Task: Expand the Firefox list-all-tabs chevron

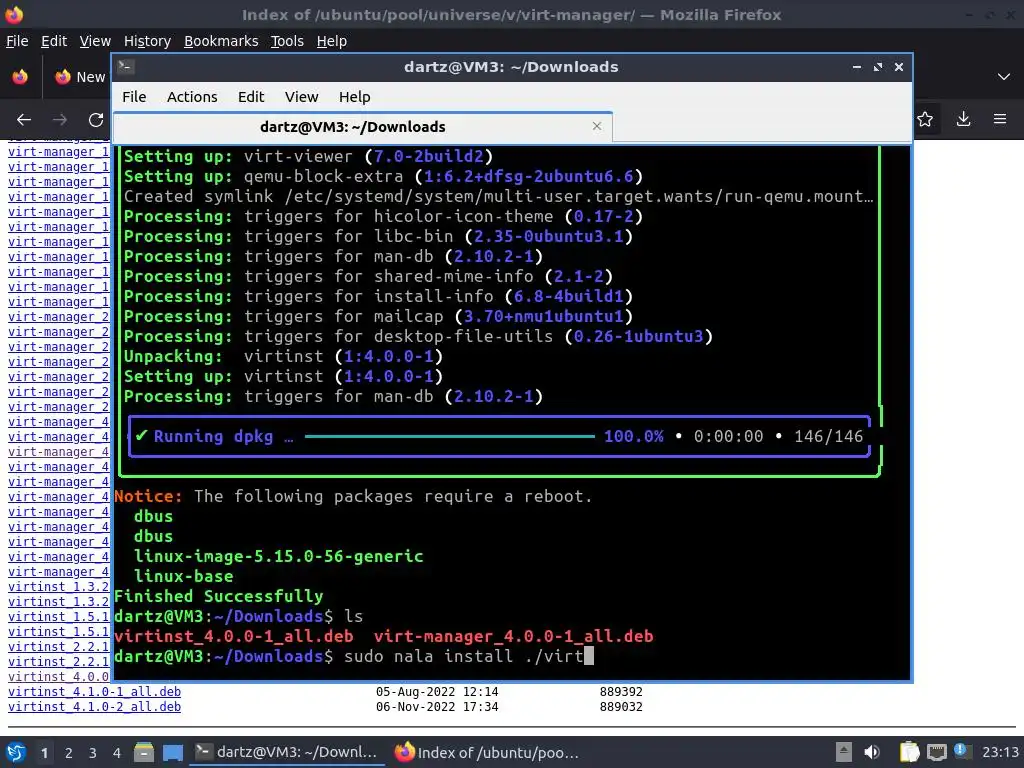Action: pyautogui.click(x=1004, y=77)
